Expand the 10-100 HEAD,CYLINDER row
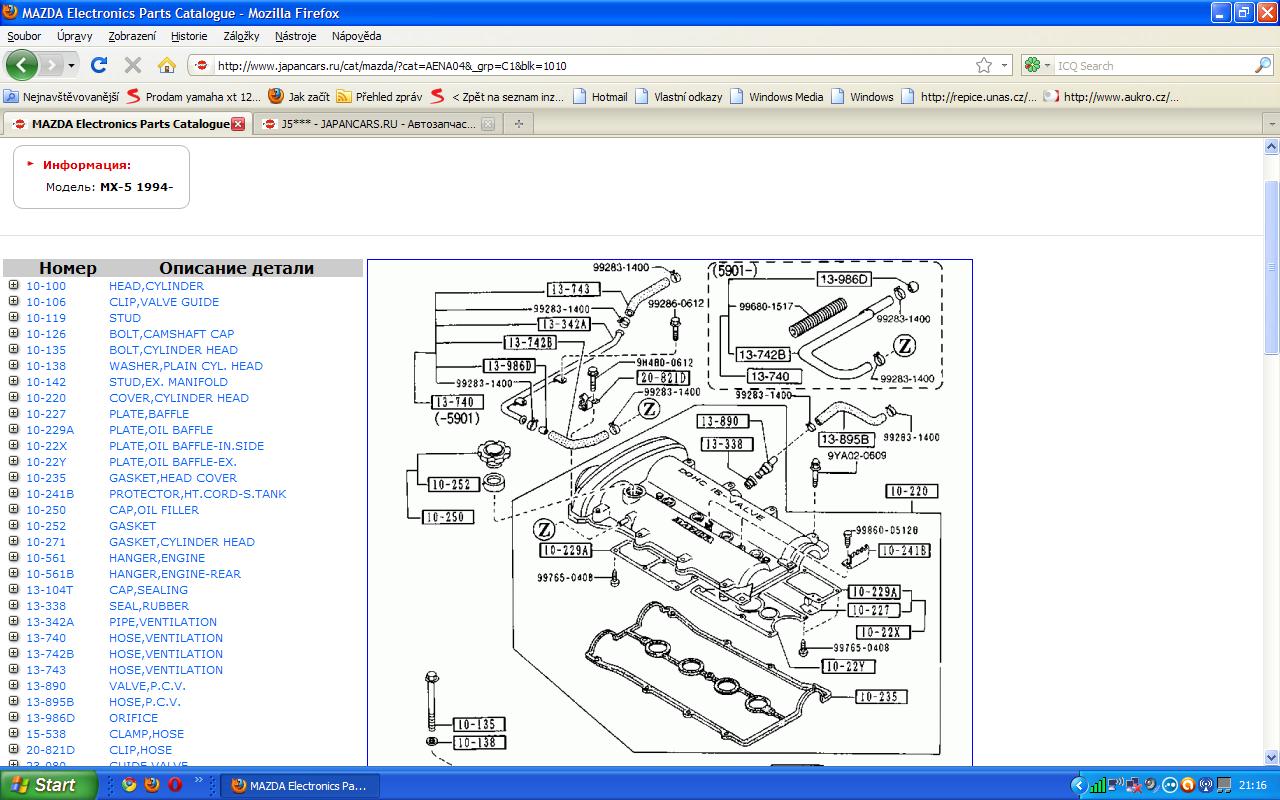 coord(14,286)
